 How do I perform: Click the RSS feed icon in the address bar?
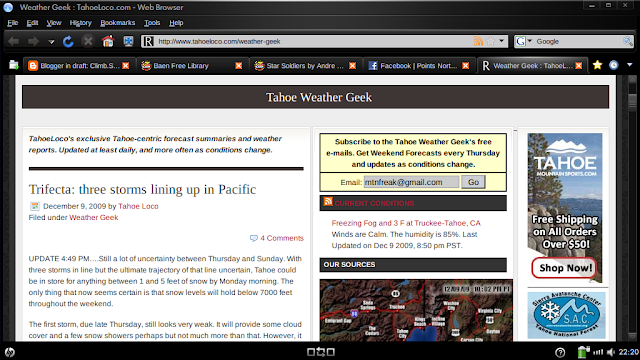coord(478,41)
